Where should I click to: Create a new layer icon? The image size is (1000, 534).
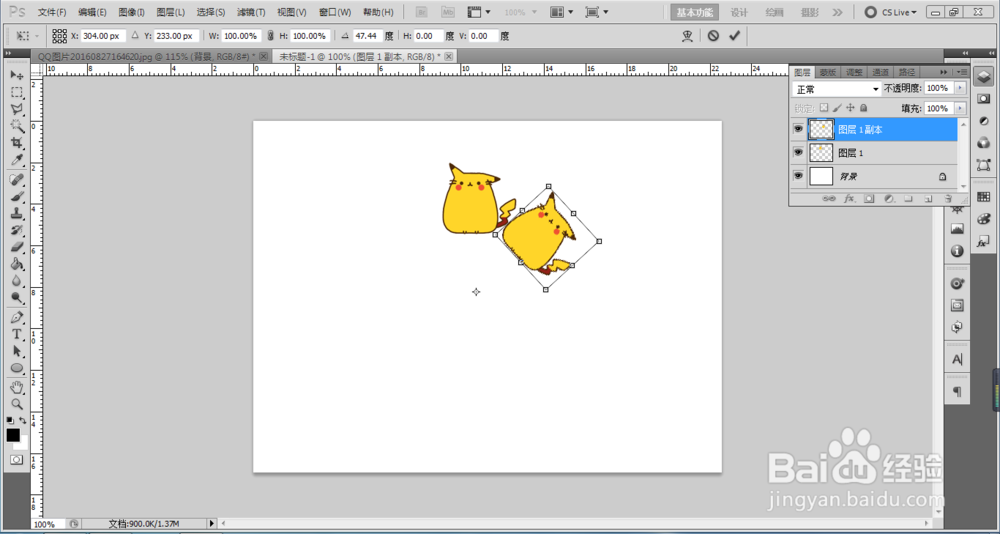(929, 199)
